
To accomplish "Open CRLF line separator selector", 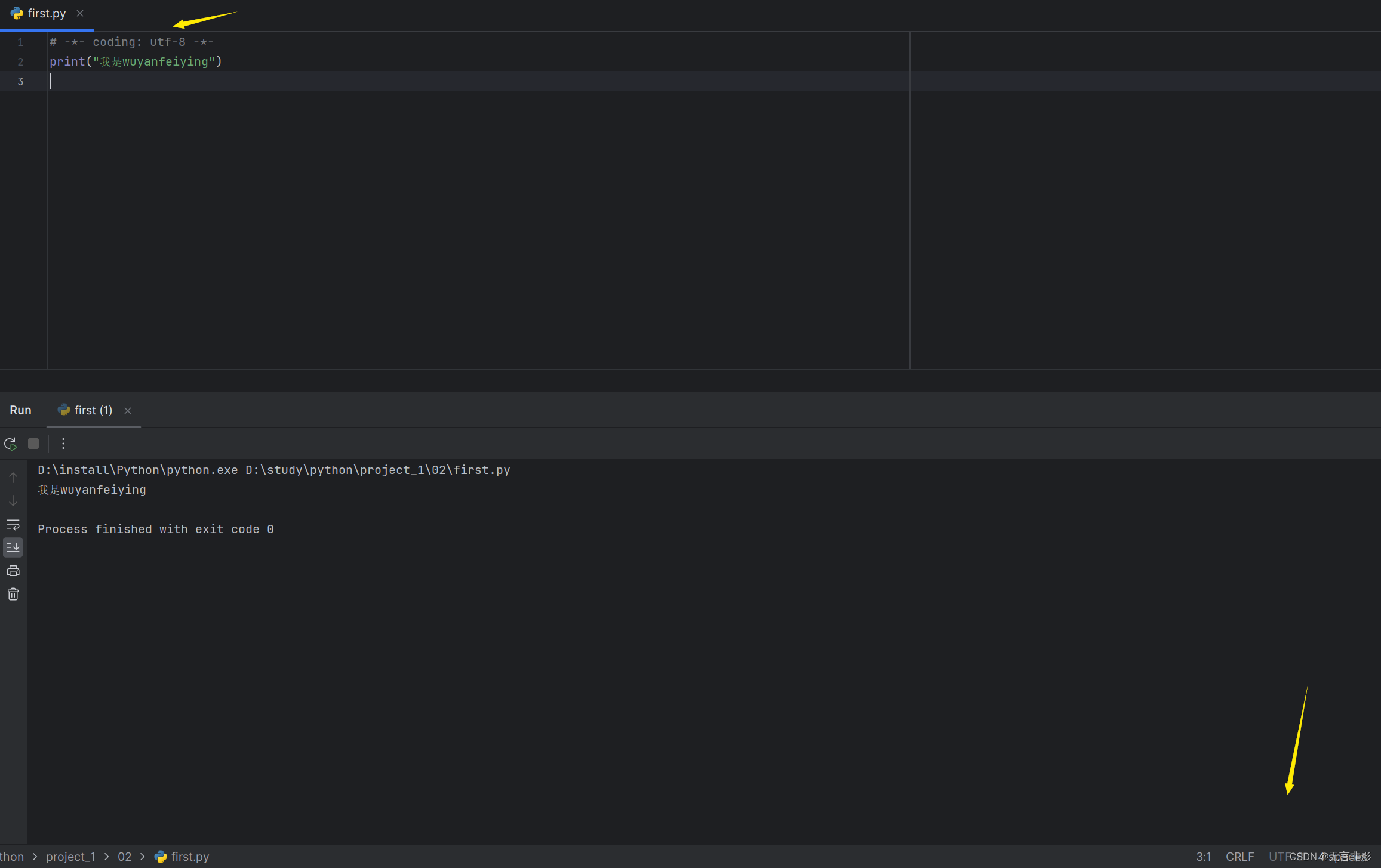I will pyautogui.click(x=1239, y=857).
